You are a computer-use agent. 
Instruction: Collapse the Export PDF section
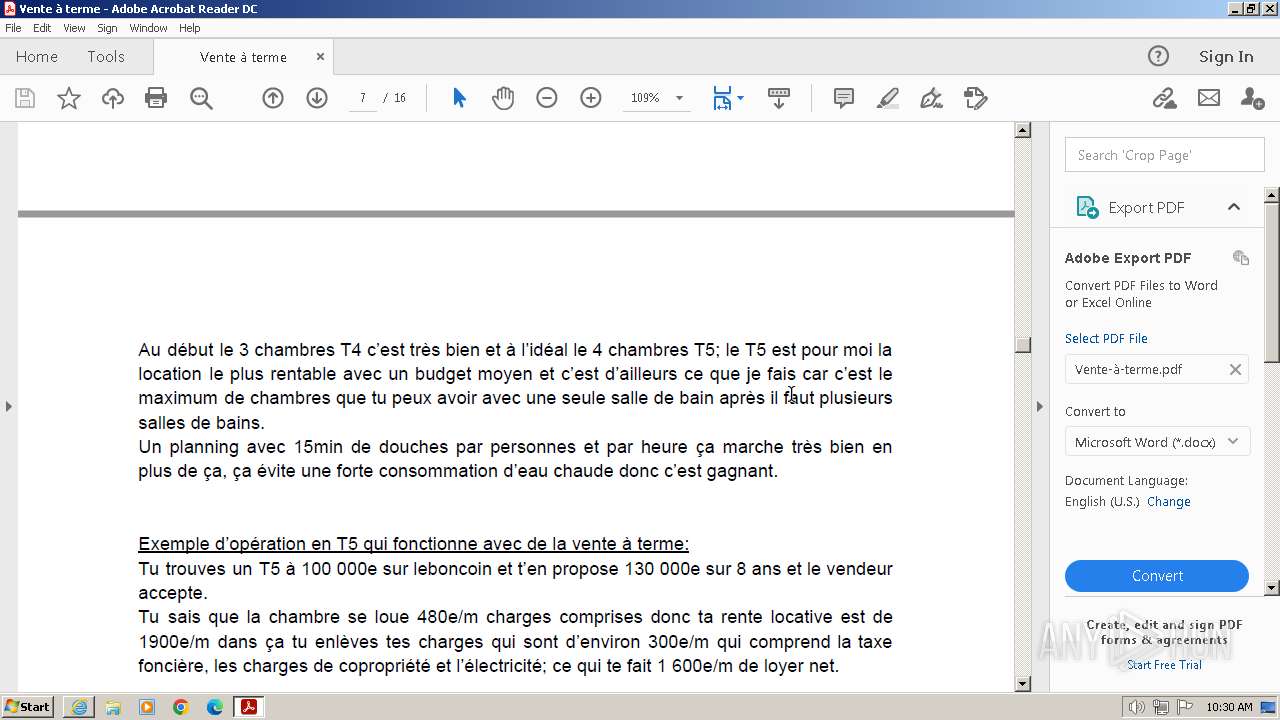click(1233, 207)
